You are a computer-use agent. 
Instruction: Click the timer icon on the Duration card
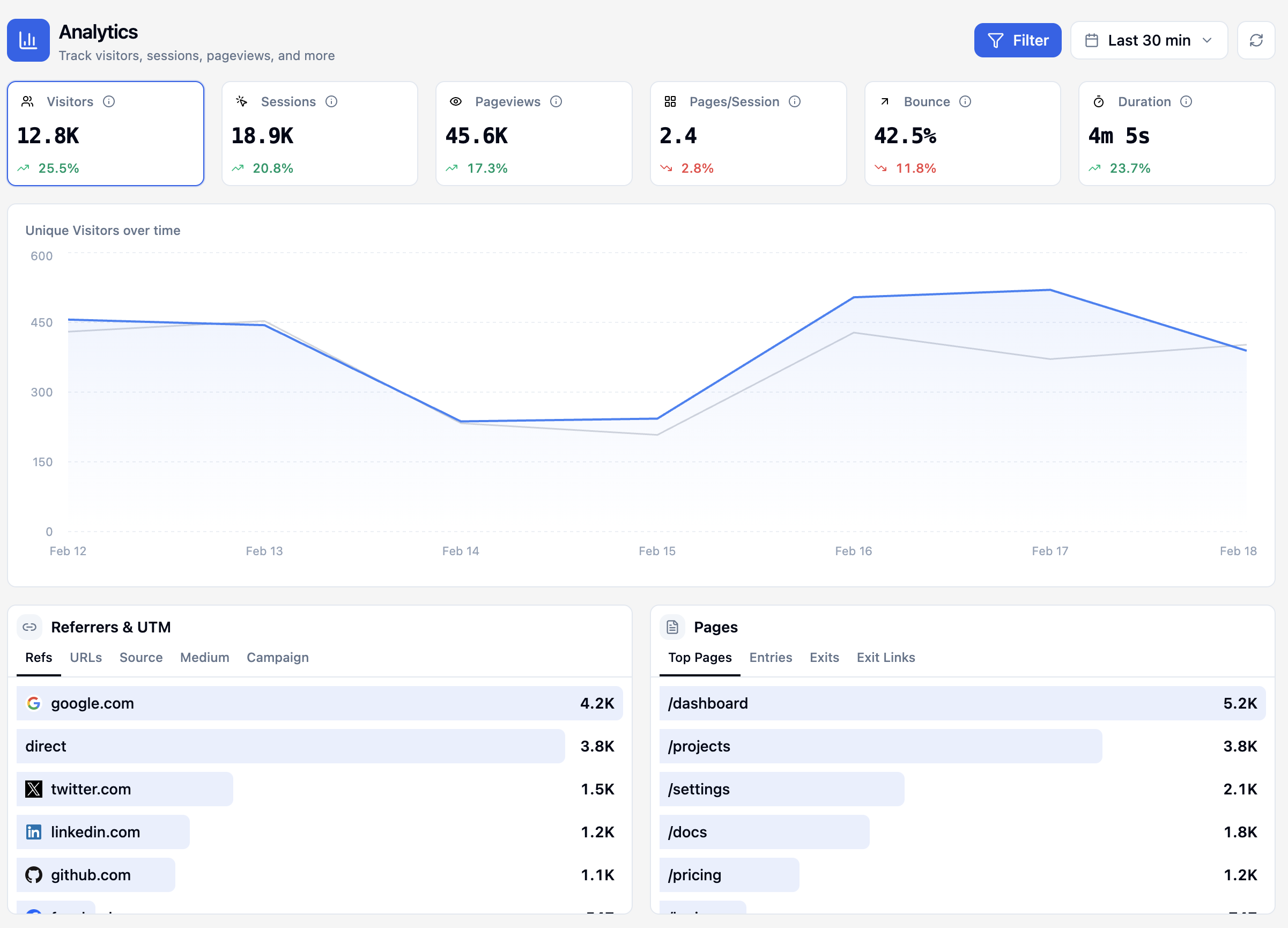tap(1099, 102)
